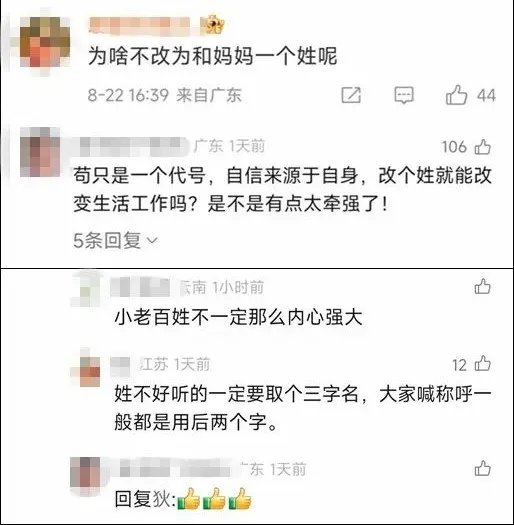Select the comment starting '姓不好听的一定要取个三字名'
The width and height of the screenshot is (514, 525).
(303, 408)
